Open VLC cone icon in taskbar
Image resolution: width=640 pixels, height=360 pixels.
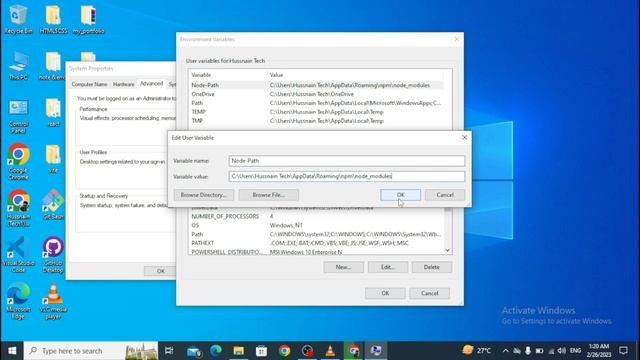tap(330, 351)
